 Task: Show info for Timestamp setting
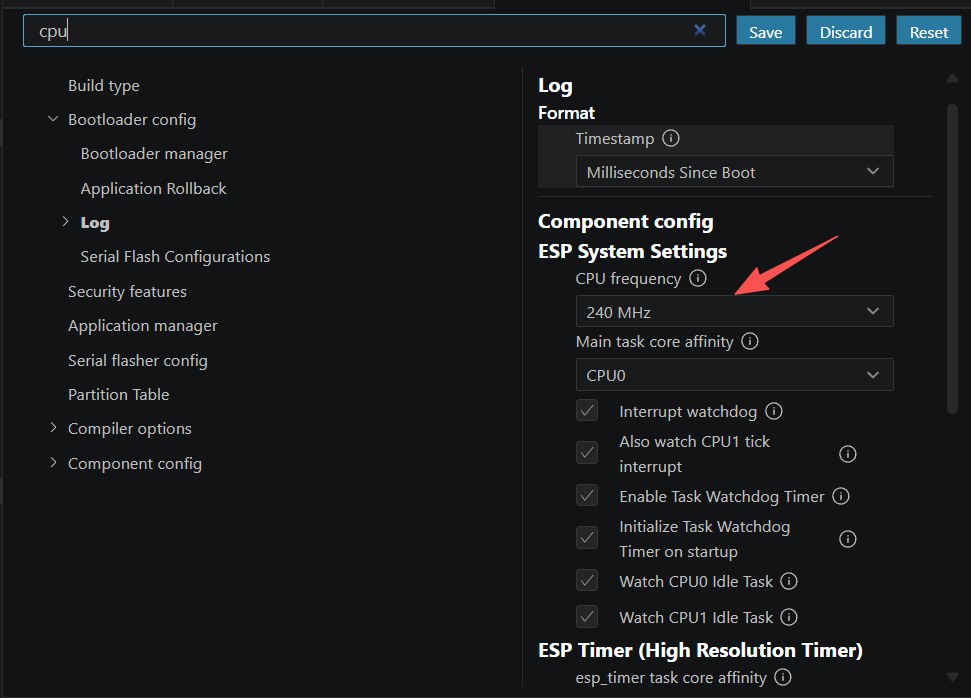pyautogui.click(x=671, y=137)
